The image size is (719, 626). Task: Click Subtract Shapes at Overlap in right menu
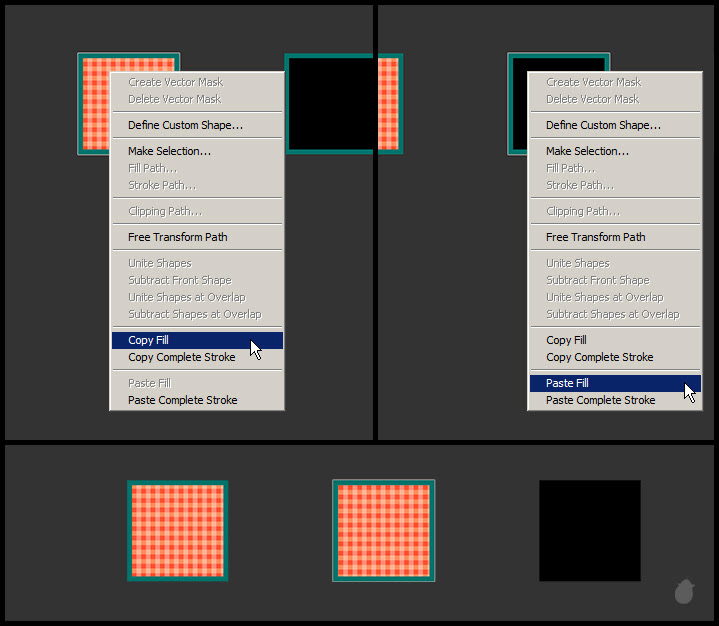point(615,314)
